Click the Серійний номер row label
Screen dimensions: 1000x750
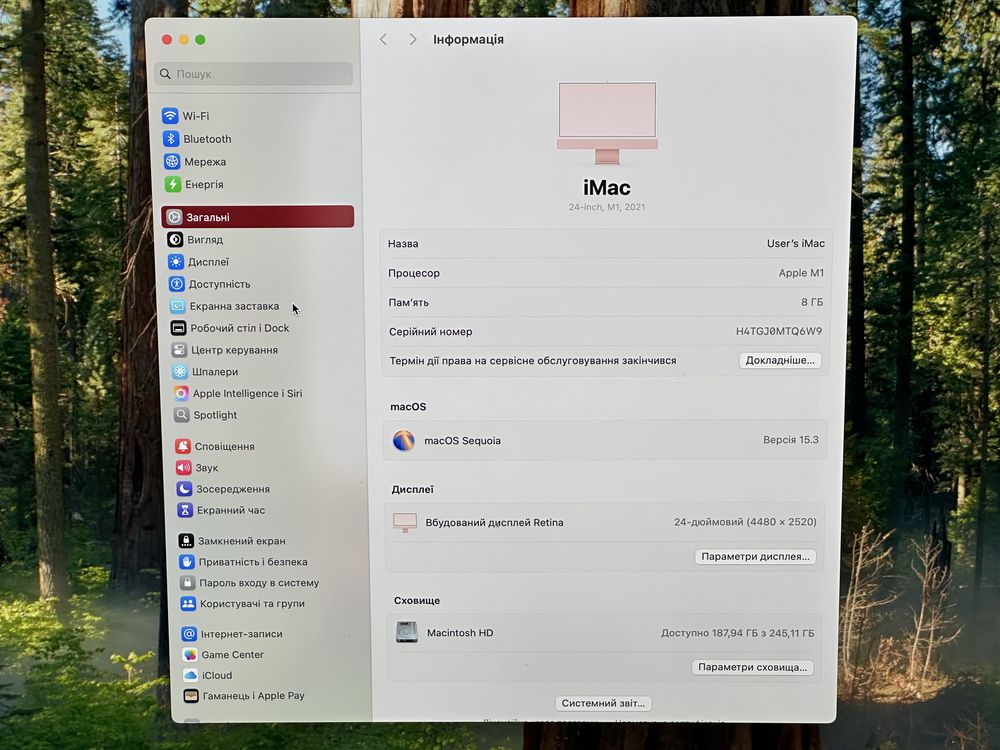430,332
